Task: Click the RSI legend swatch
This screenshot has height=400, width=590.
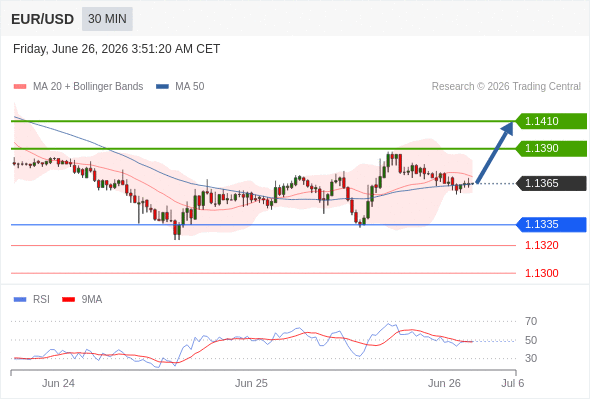Action: tap(20, 300)
